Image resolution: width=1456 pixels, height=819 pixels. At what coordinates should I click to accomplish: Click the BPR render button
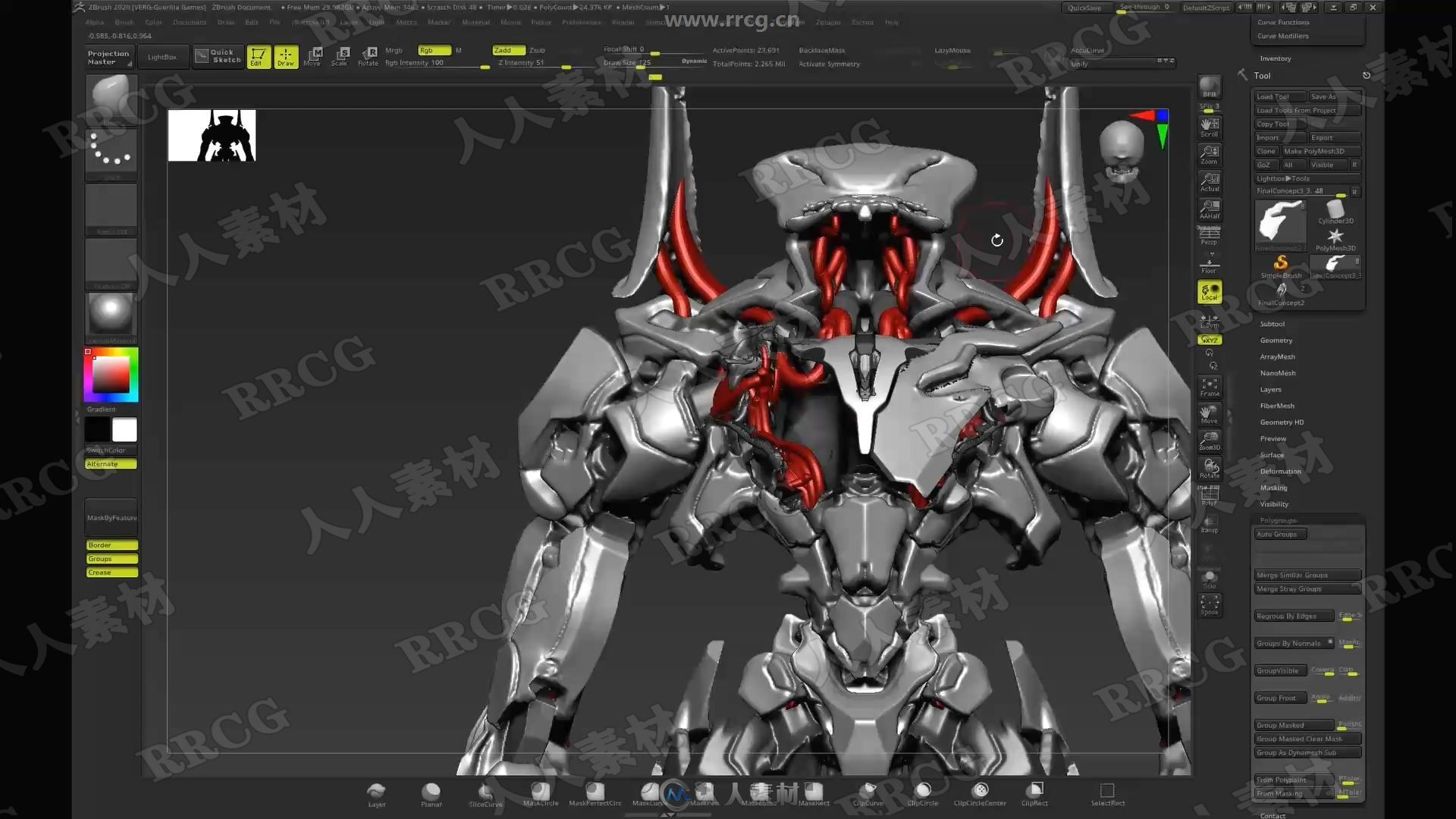1210,87
